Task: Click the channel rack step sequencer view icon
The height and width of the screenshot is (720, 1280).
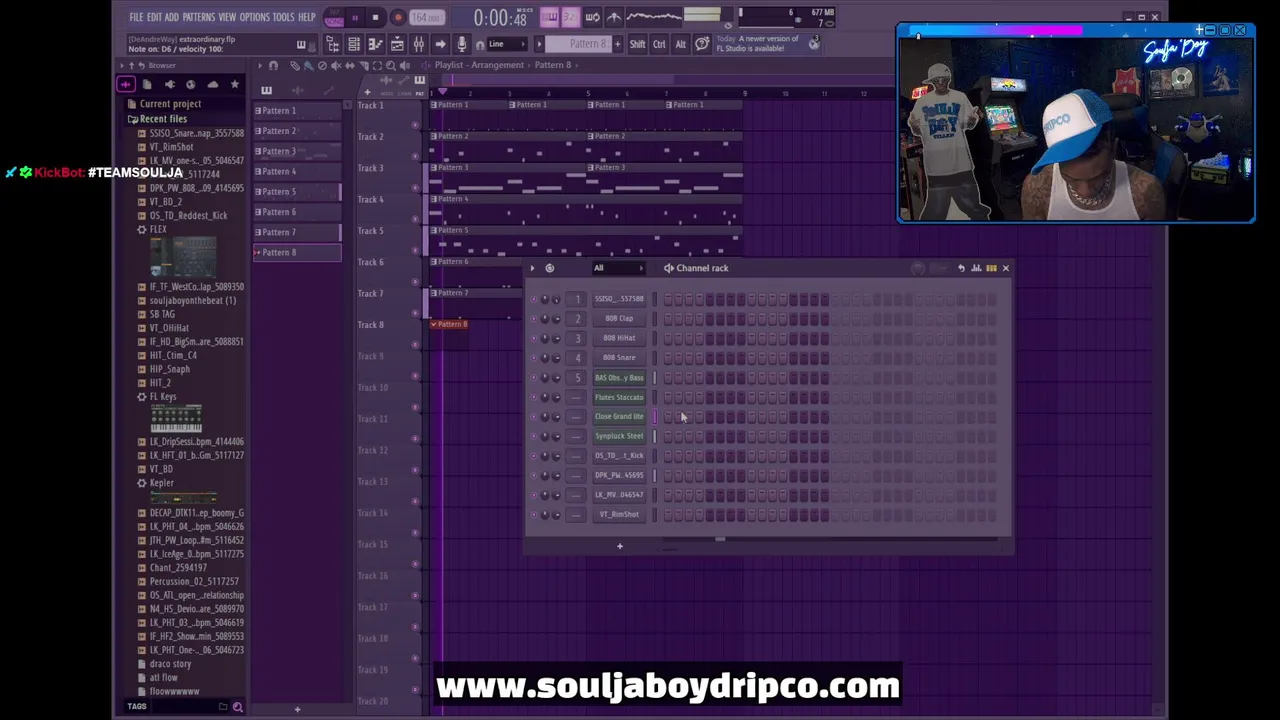Action: pyautogui.click(x=991, y=268)
